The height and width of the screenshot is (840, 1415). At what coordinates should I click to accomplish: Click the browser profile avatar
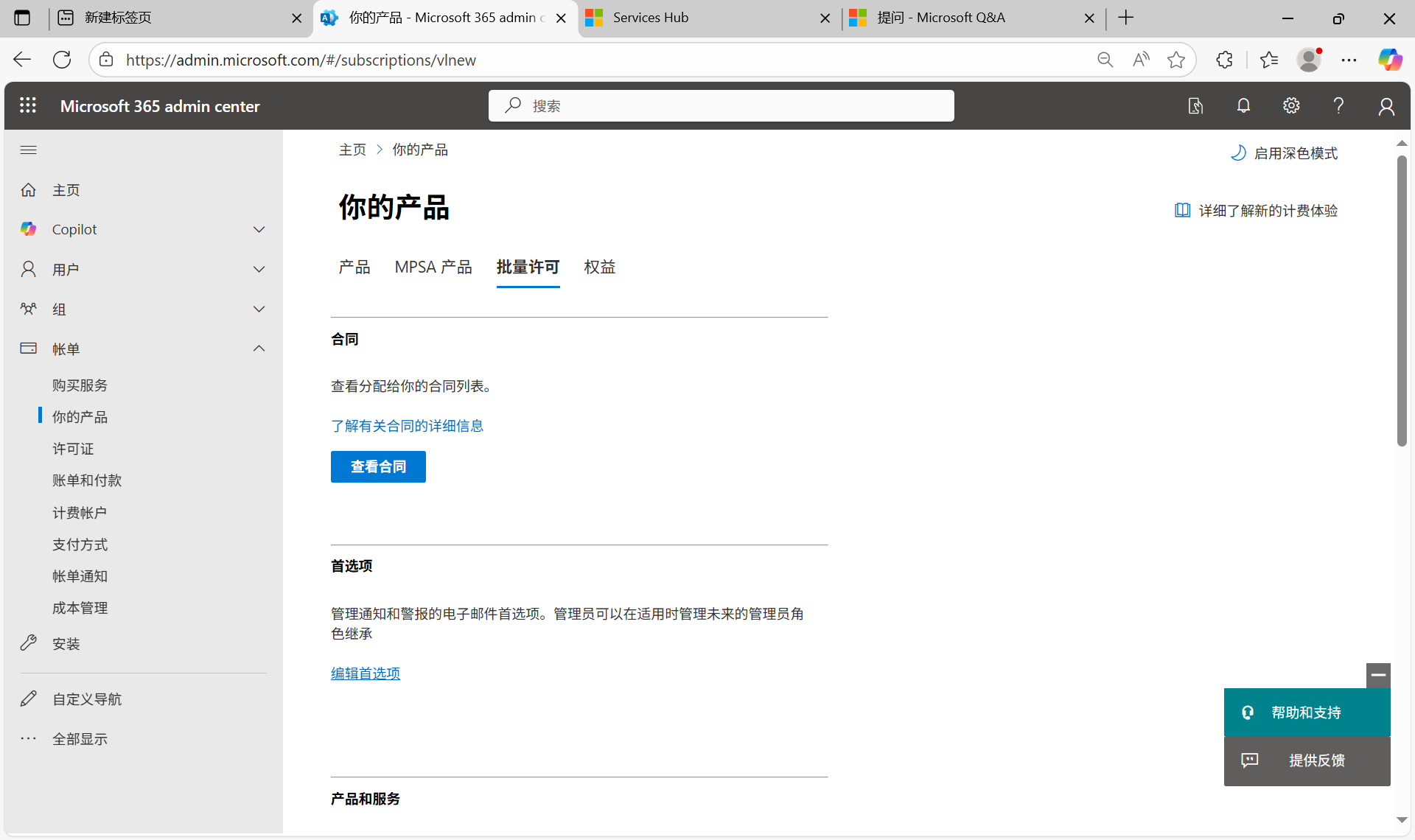click(1309, 60)
